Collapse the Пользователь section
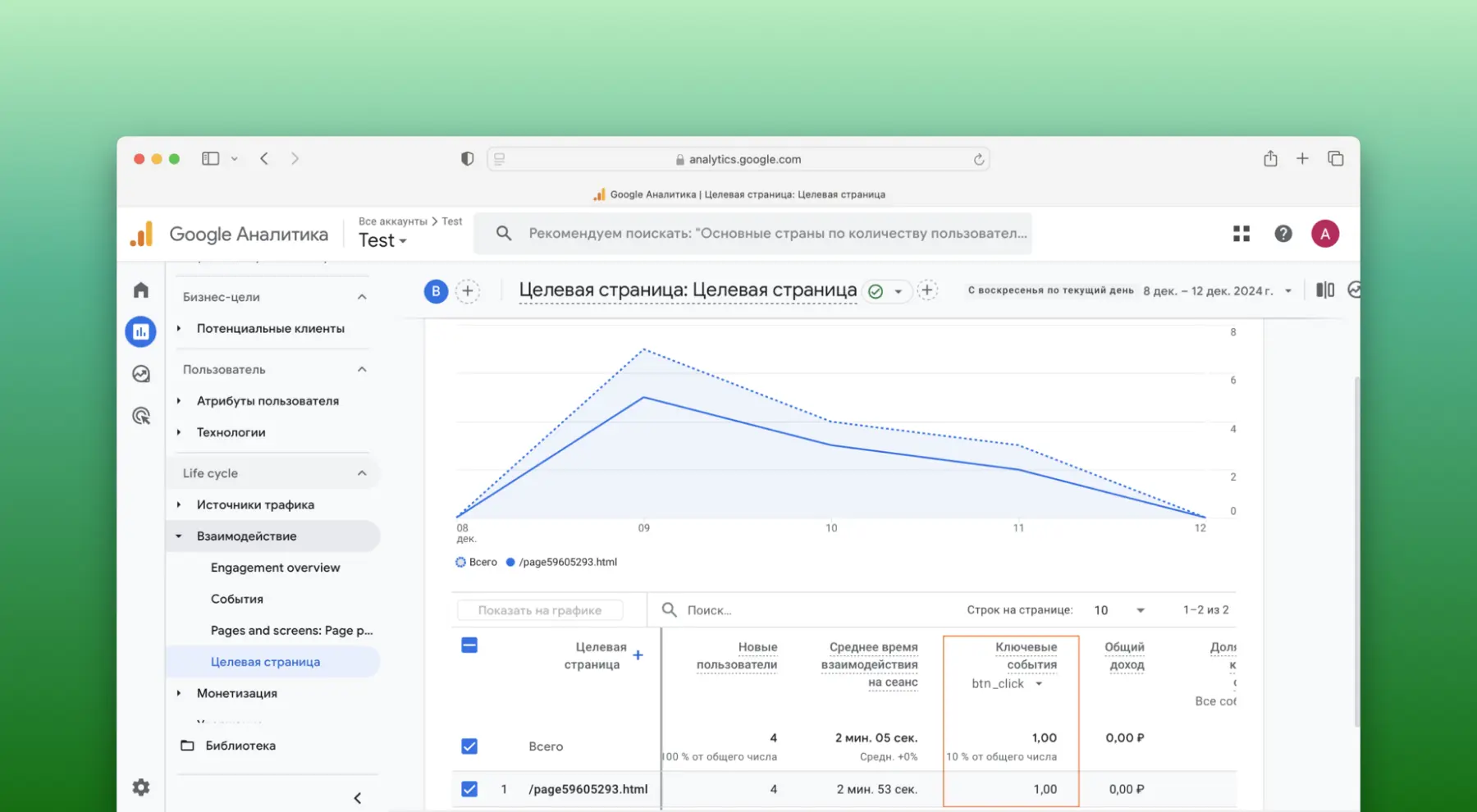The image size is (1477, 812). 362,369
